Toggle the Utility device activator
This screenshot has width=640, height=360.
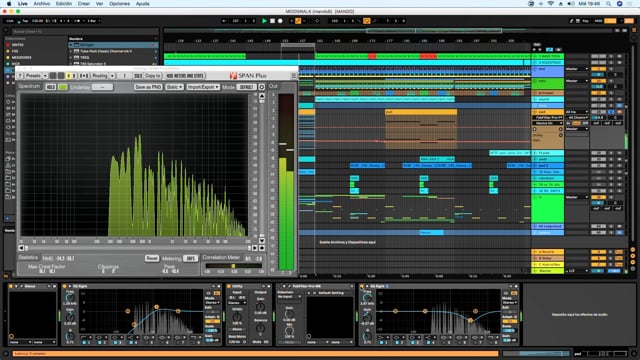[229, 287]
